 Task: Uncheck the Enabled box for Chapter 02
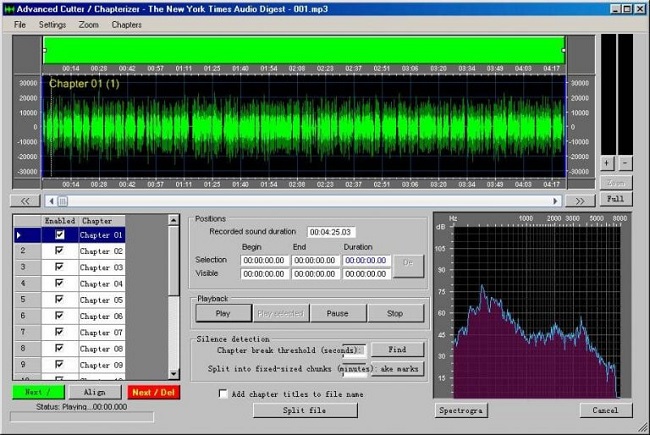coord(59,250)
